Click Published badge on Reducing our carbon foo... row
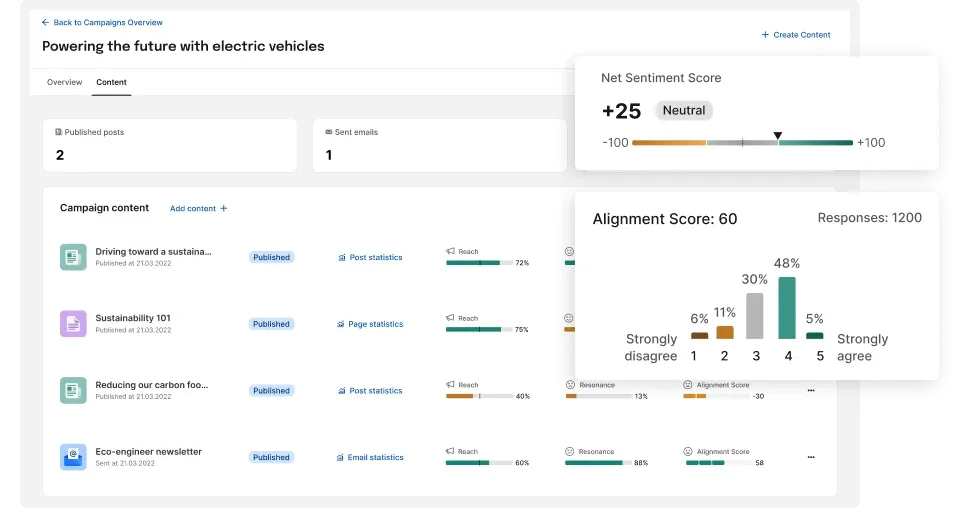Screen dimensions: 956x528 coord(271,390)
